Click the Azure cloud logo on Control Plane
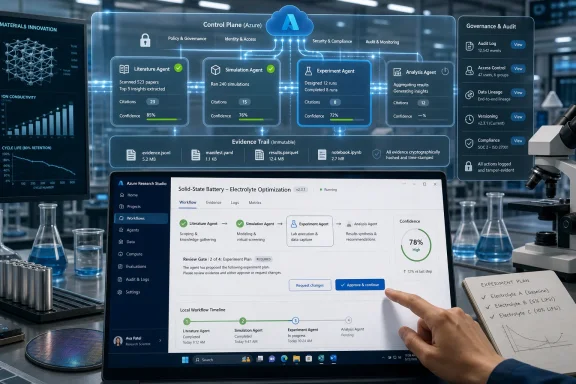 point(290,23)
